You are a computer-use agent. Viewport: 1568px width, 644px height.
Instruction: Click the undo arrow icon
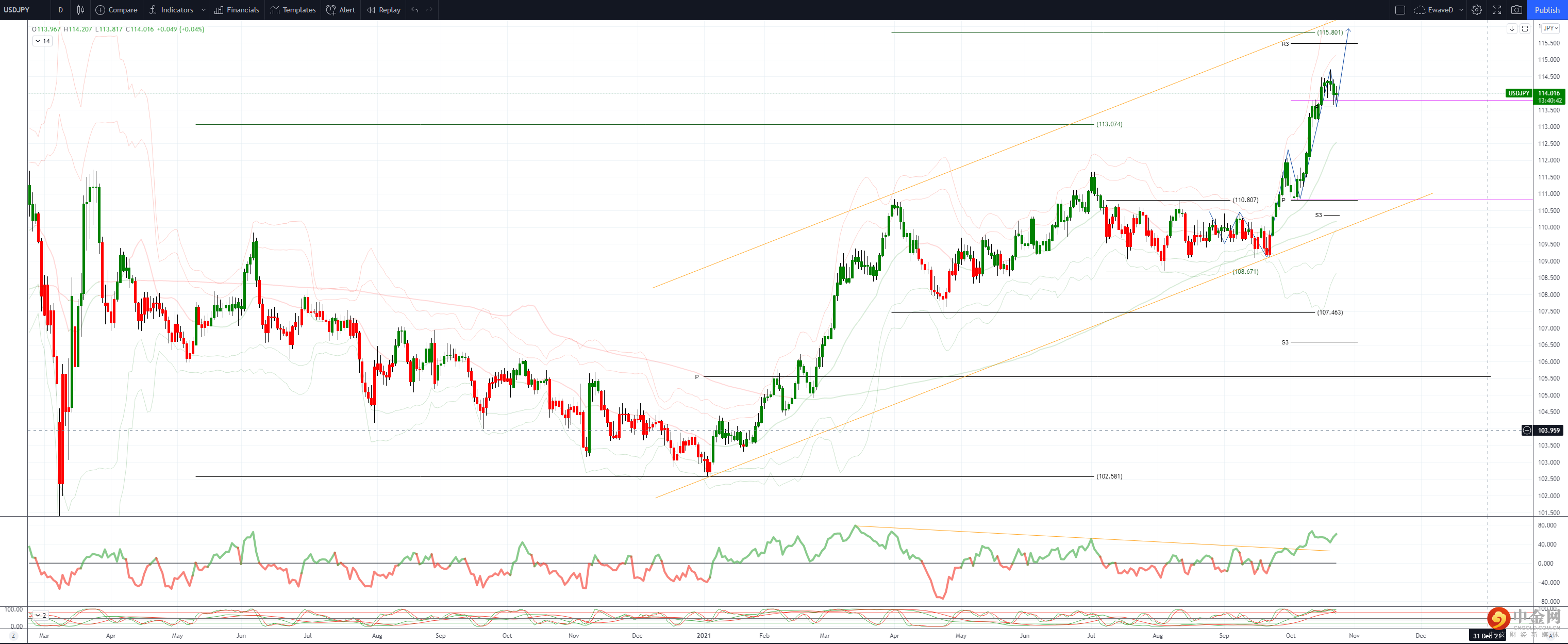414,10
